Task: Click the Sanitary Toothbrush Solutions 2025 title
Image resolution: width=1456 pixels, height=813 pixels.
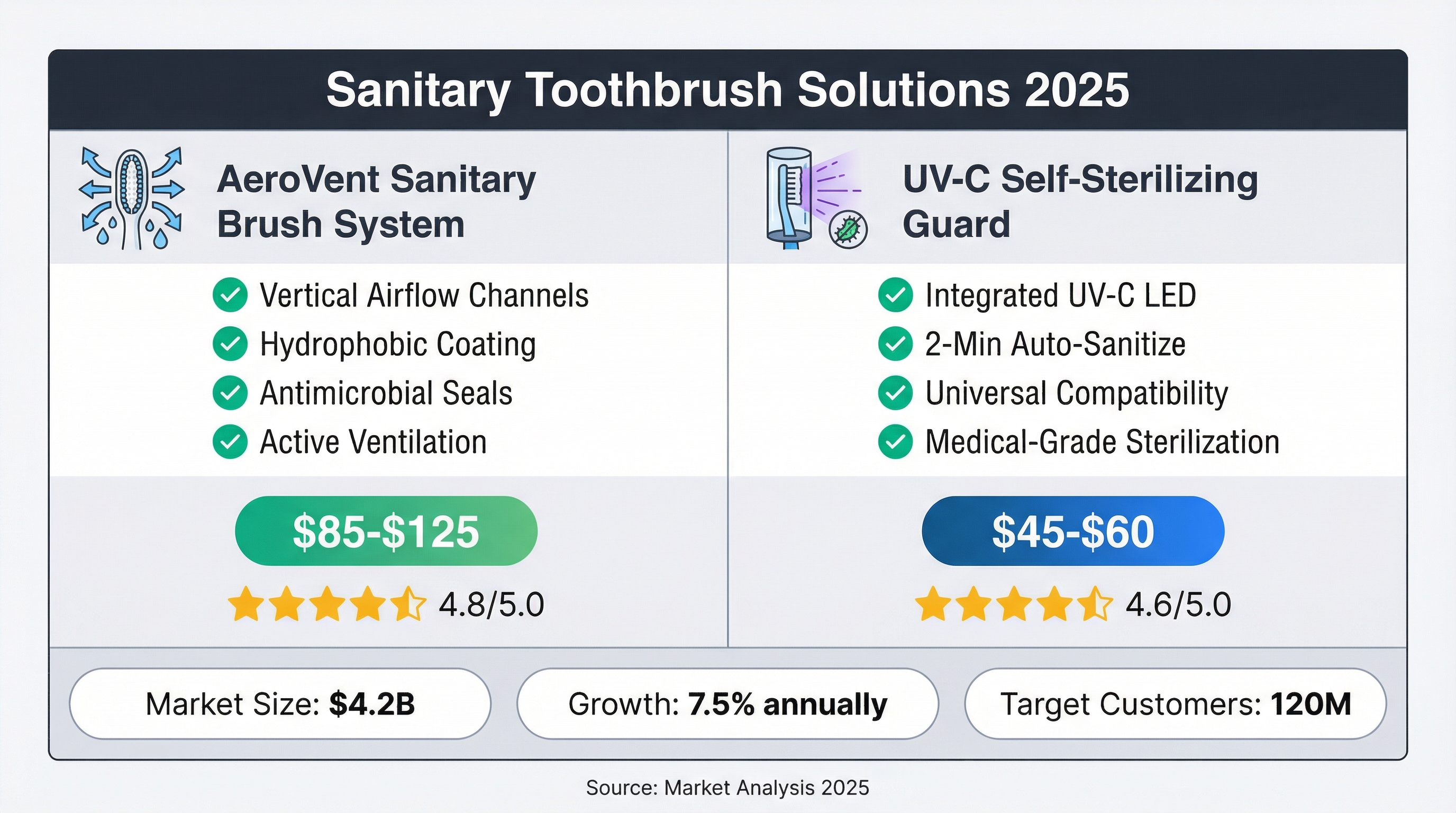Action: coord(727,91)
